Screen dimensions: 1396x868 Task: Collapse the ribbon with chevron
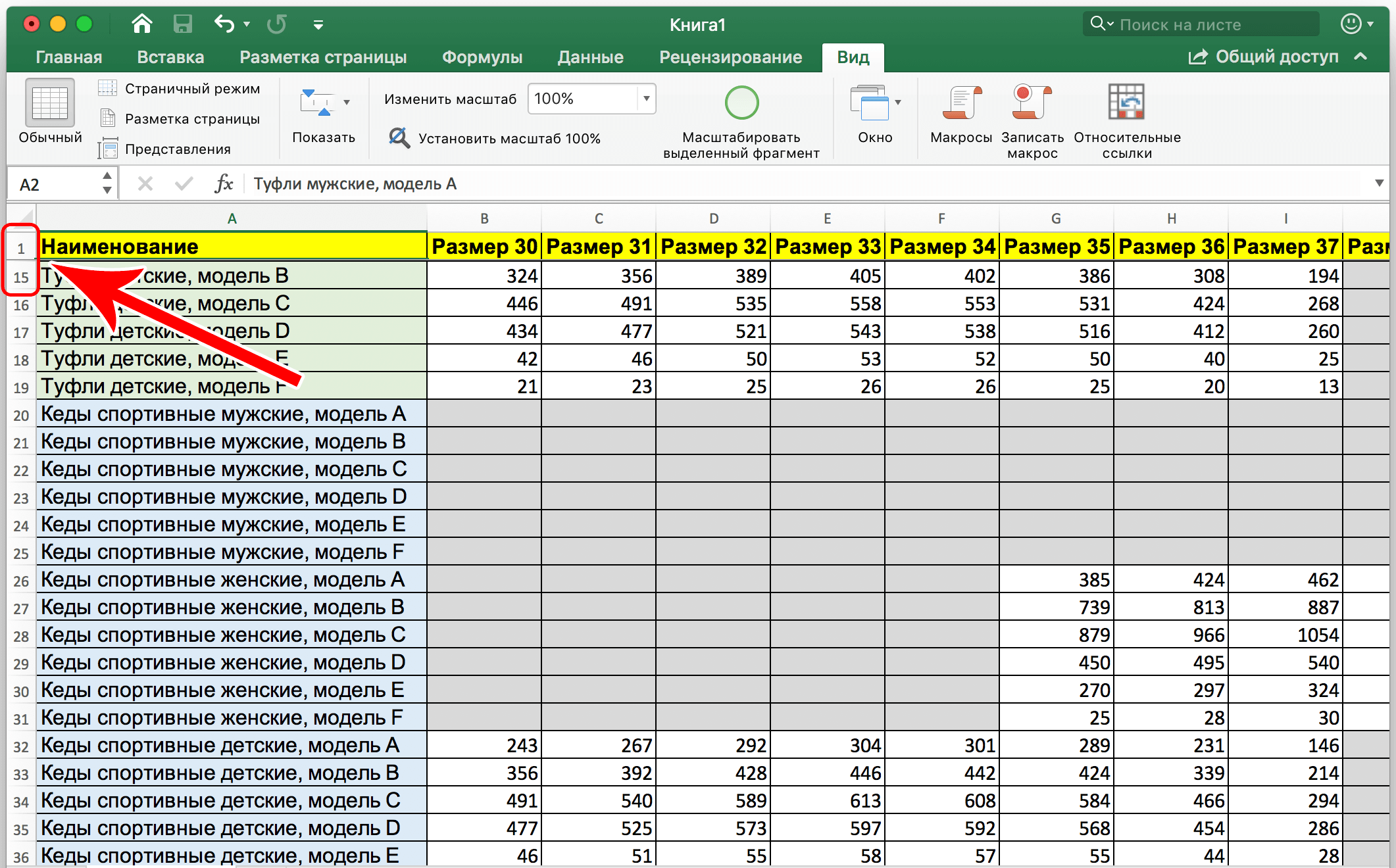click(x=1361, y=57)
